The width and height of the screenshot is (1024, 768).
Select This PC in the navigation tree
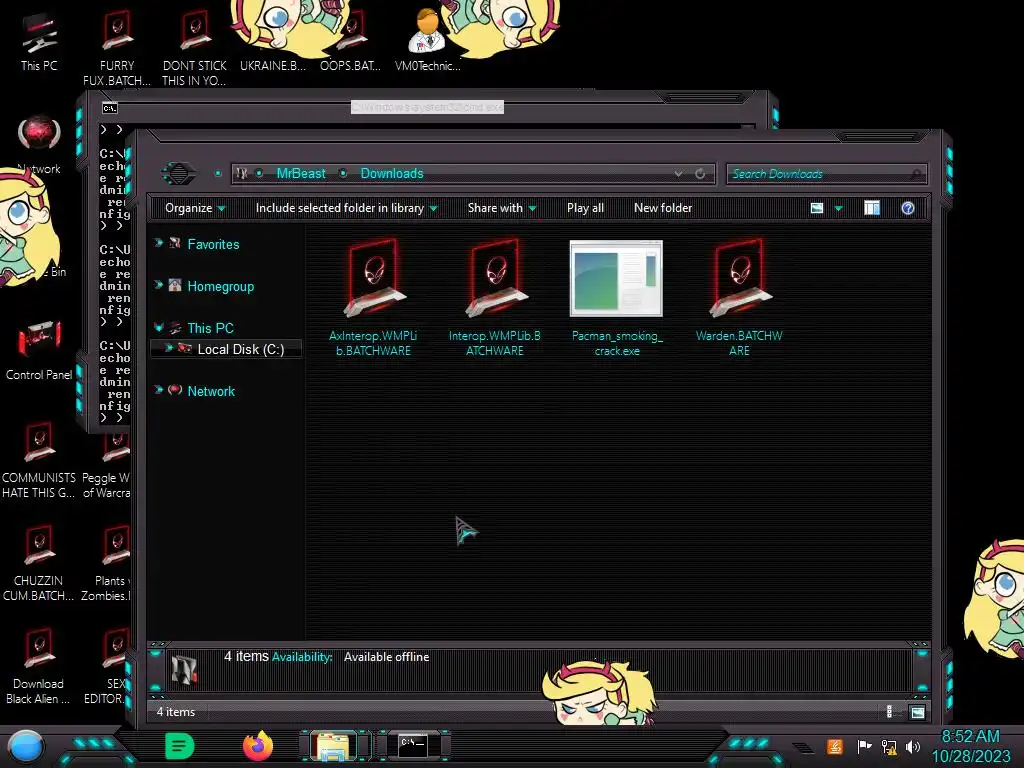click(x=210, y=328)
